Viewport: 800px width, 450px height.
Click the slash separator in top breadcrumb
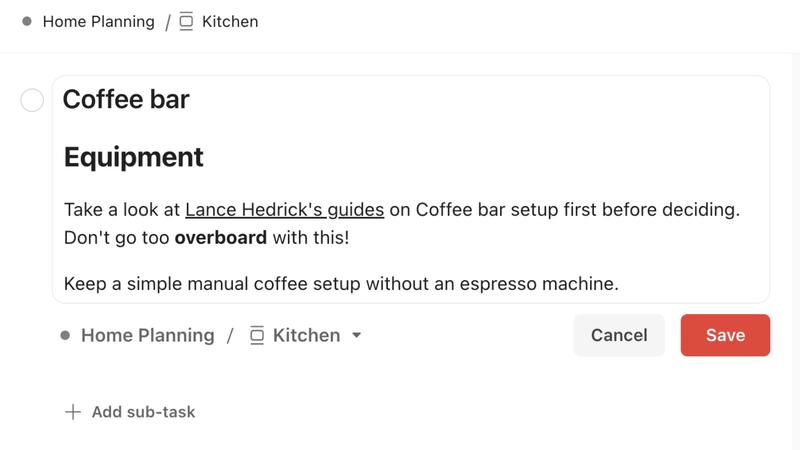point(168,22)
